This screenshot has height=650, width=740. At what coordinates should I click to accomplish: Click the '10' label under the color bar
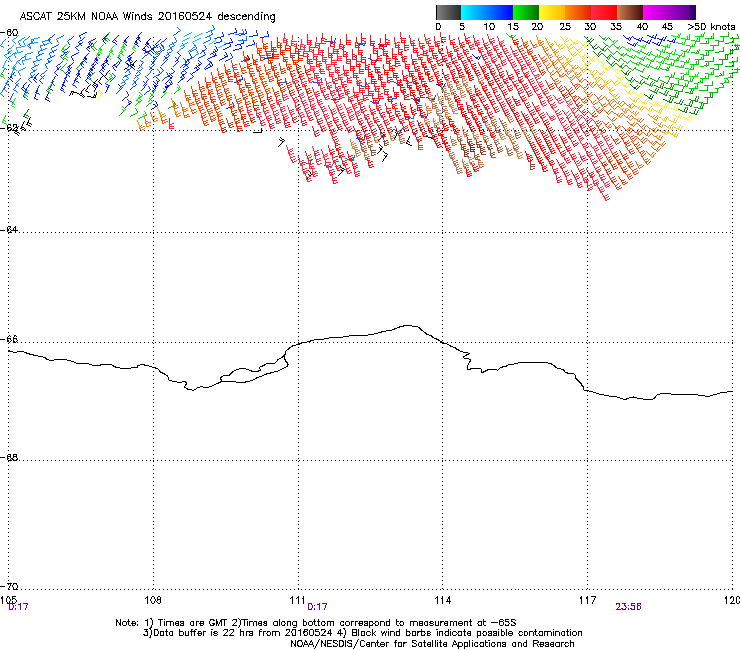(489, 27)
